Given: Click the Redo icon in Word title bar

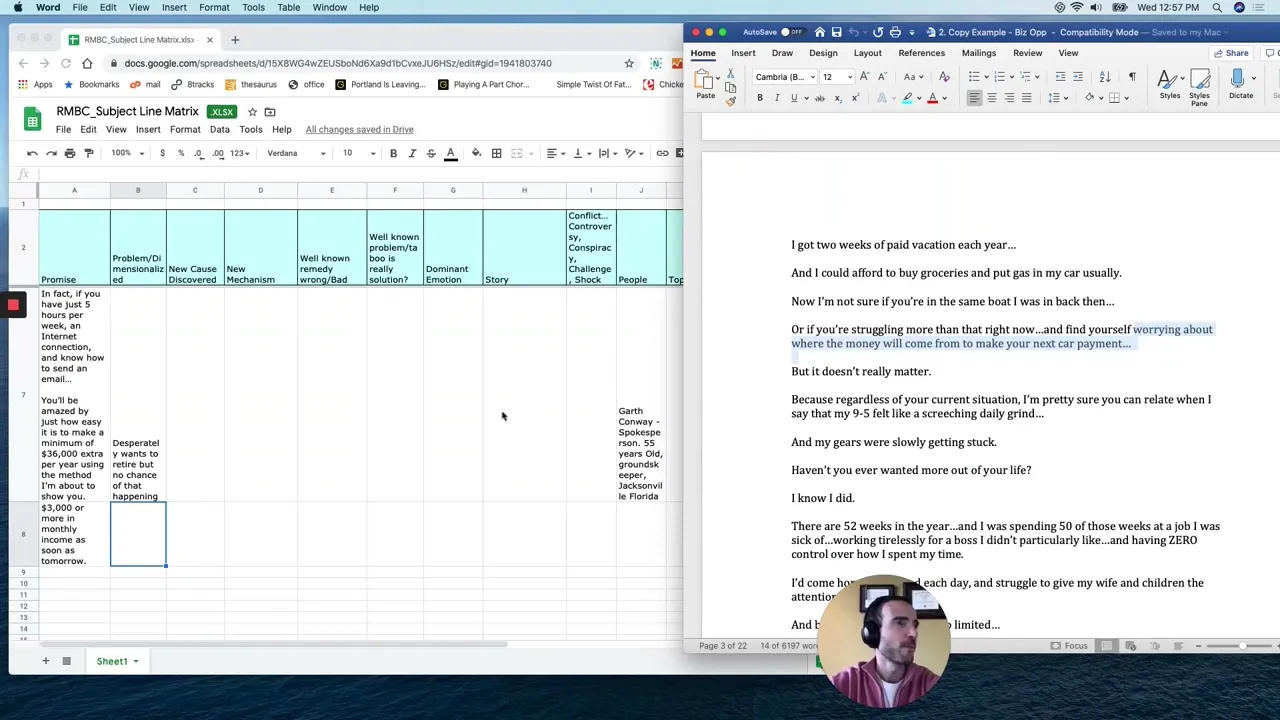Looking at the screenshot, I should coord(877,32).
